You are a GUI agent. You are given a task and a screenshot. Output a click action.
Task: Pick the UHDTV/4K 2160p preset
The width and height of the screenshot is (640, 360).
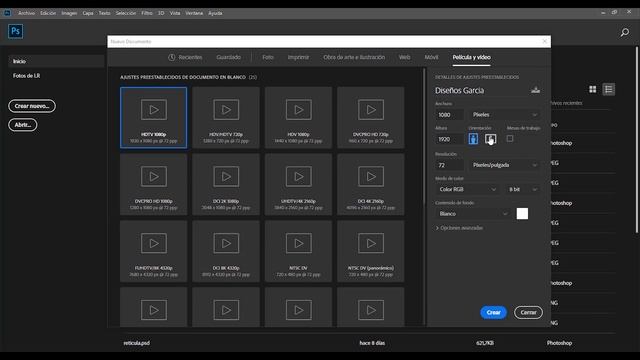tap(298, 184)
